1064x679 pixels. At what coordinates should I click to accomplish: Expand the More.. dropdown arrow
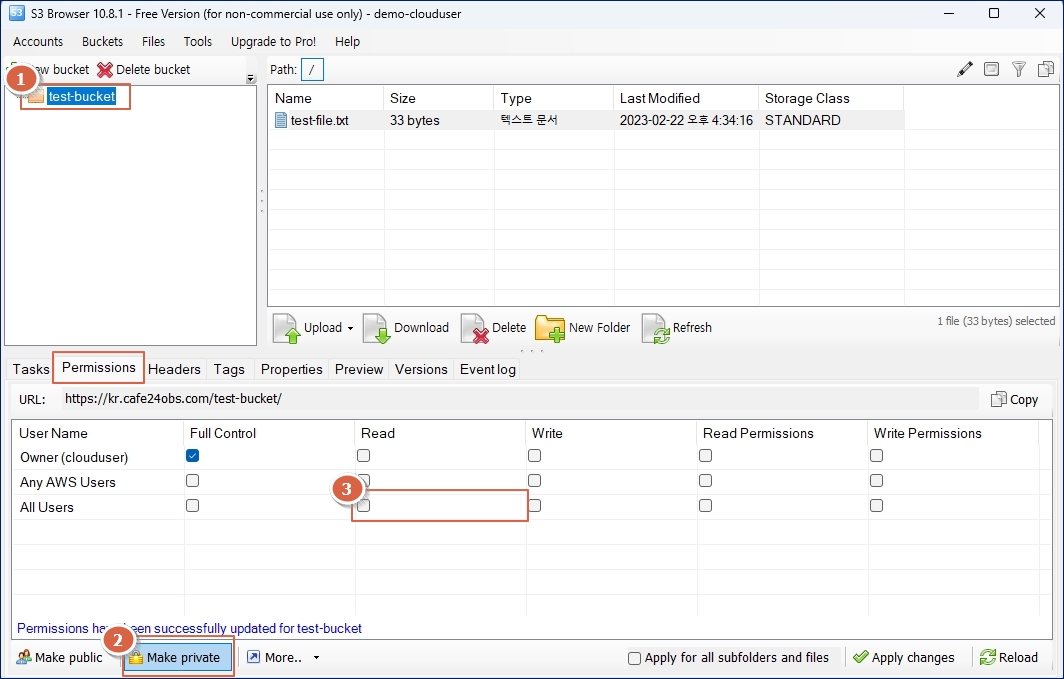[x=316, y=658]
